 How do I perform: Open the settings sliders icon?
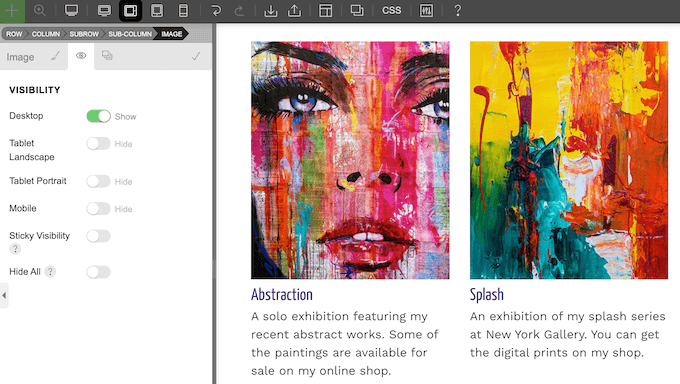426,10
